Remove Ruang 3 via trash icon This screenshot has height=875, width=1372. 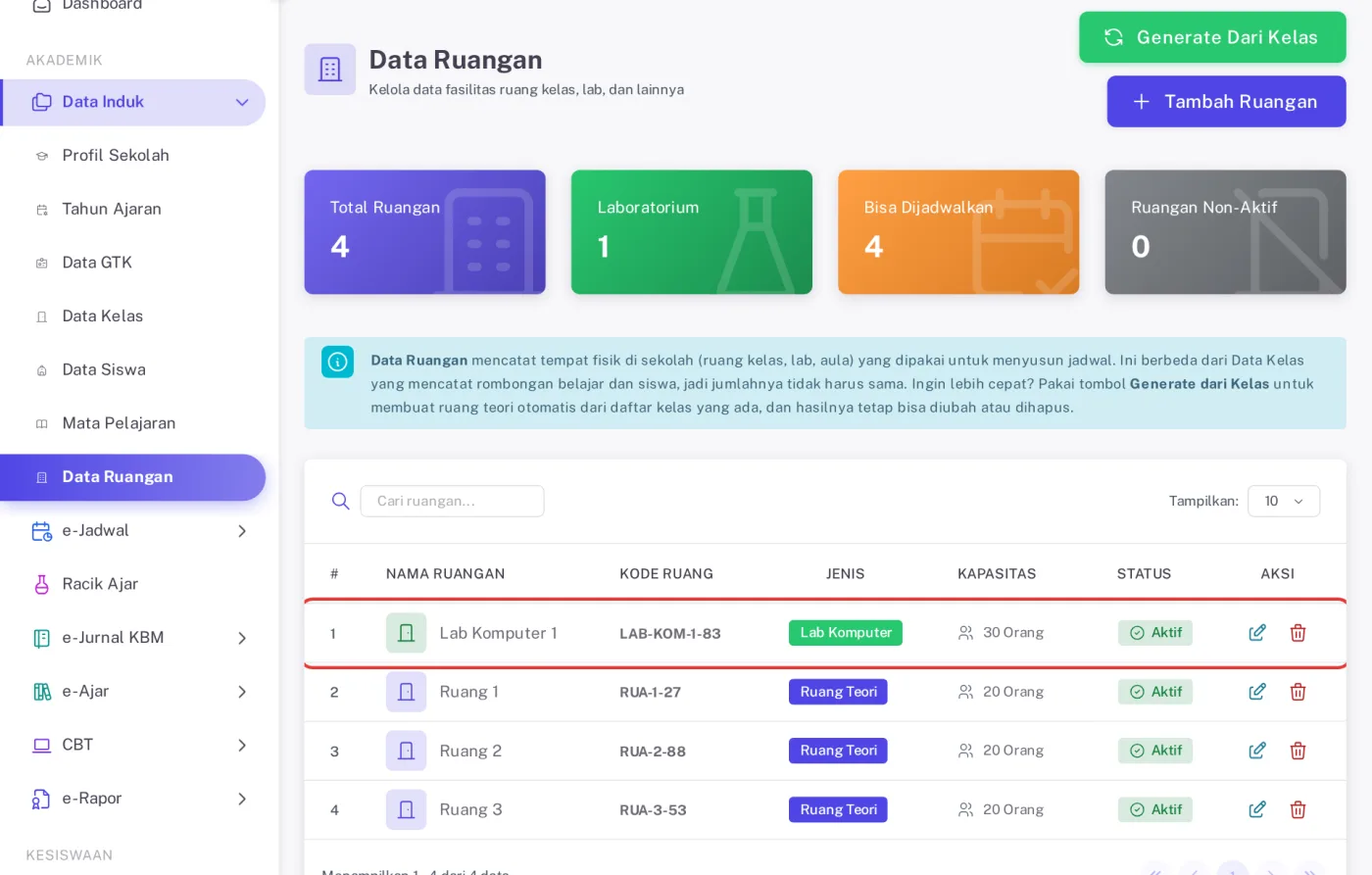pyautogui.click(x=1298, y=809)
